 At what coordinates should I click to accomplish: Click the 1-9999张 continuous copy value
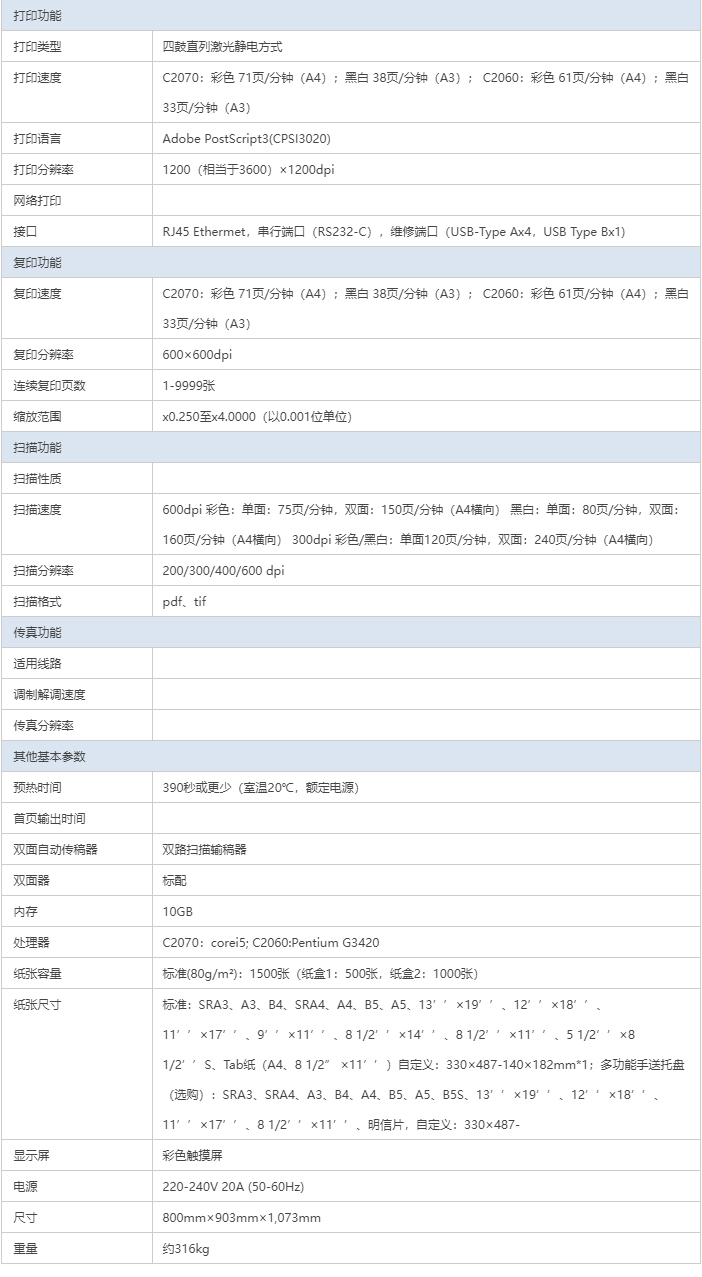click(189, 386)
